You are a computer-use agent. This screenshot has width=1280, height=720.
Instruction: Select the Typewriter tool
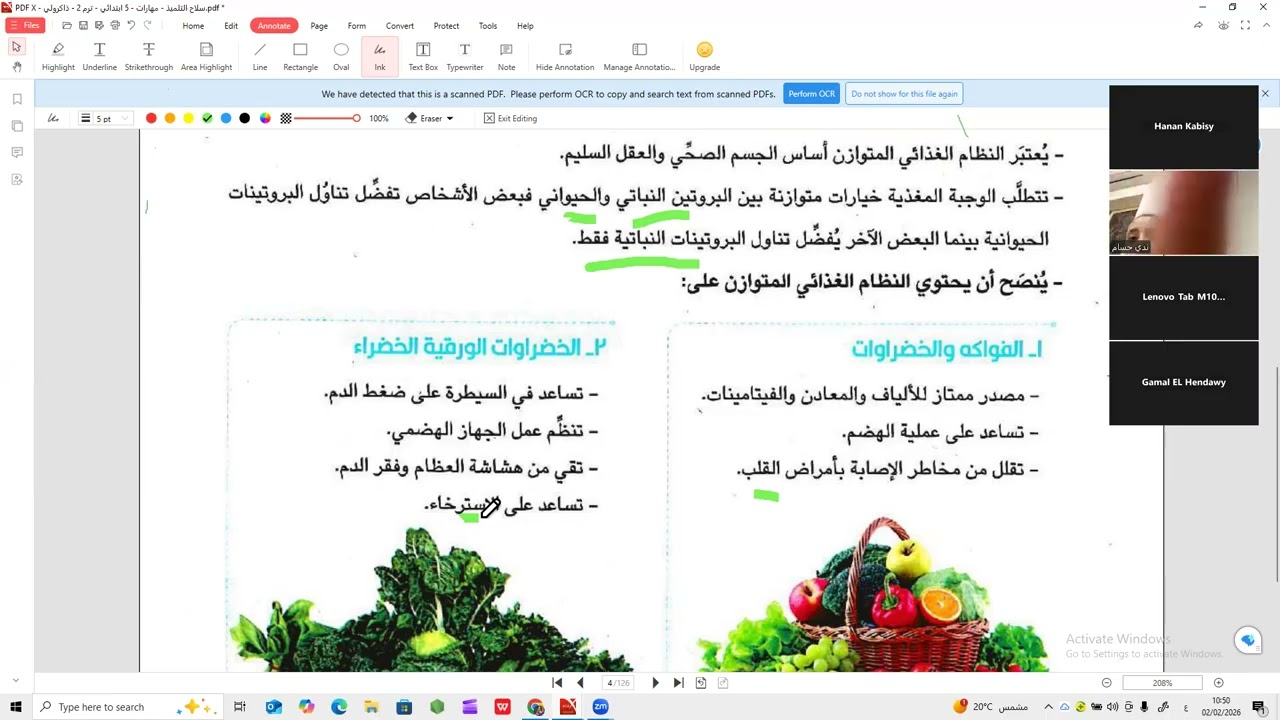(x=465, y=57)
